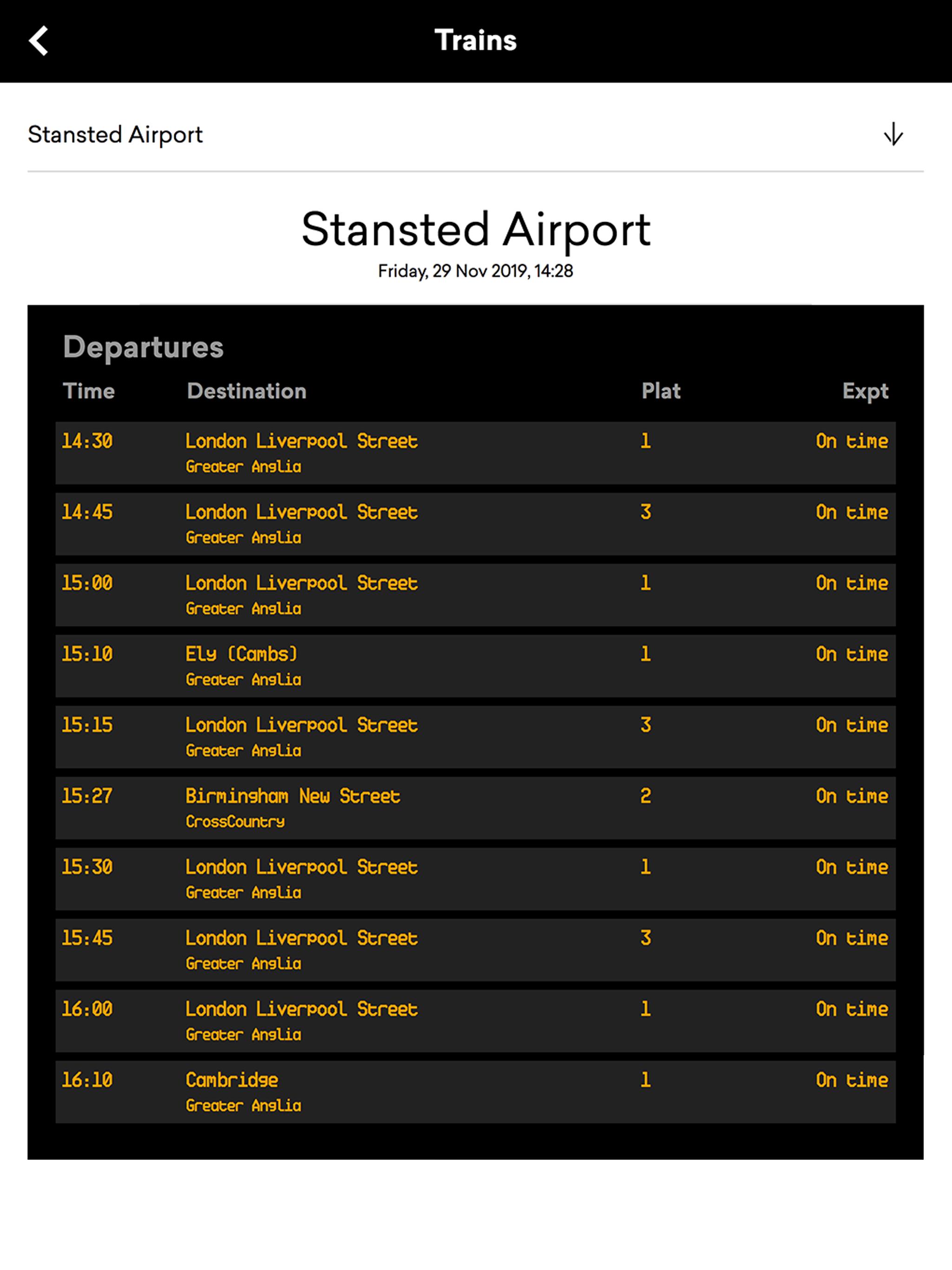952x1270 pixels.
Task: Click the Expt column header
Action: (865, 391)
